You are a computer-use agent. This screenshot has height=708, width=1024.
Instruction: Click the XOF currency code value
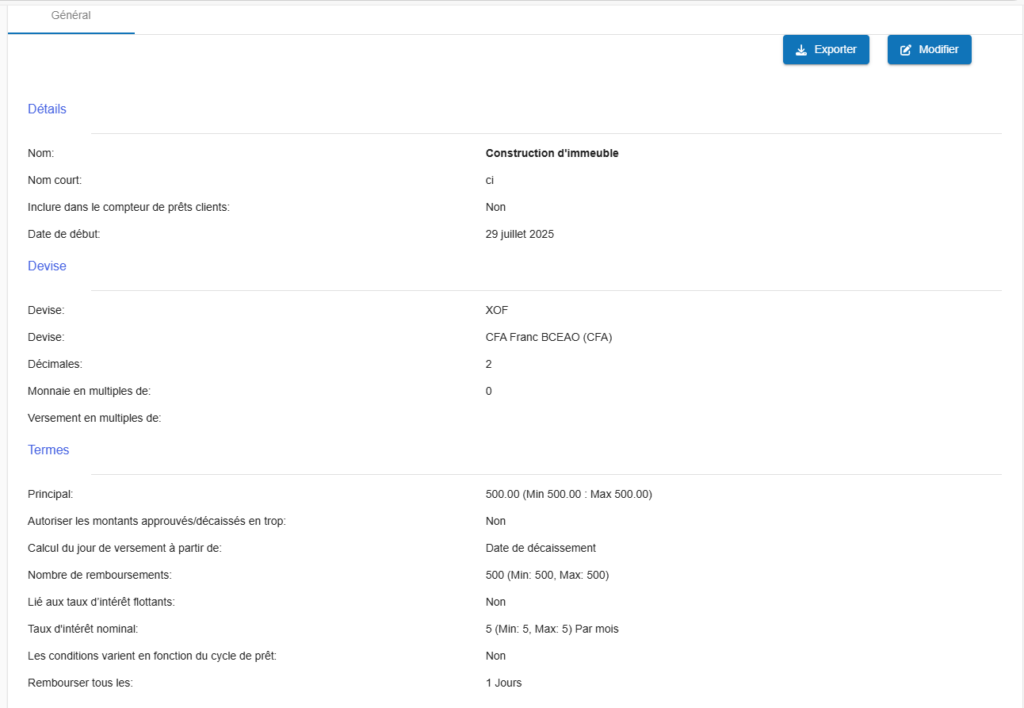pyautogui.click(x=497, y=310)
